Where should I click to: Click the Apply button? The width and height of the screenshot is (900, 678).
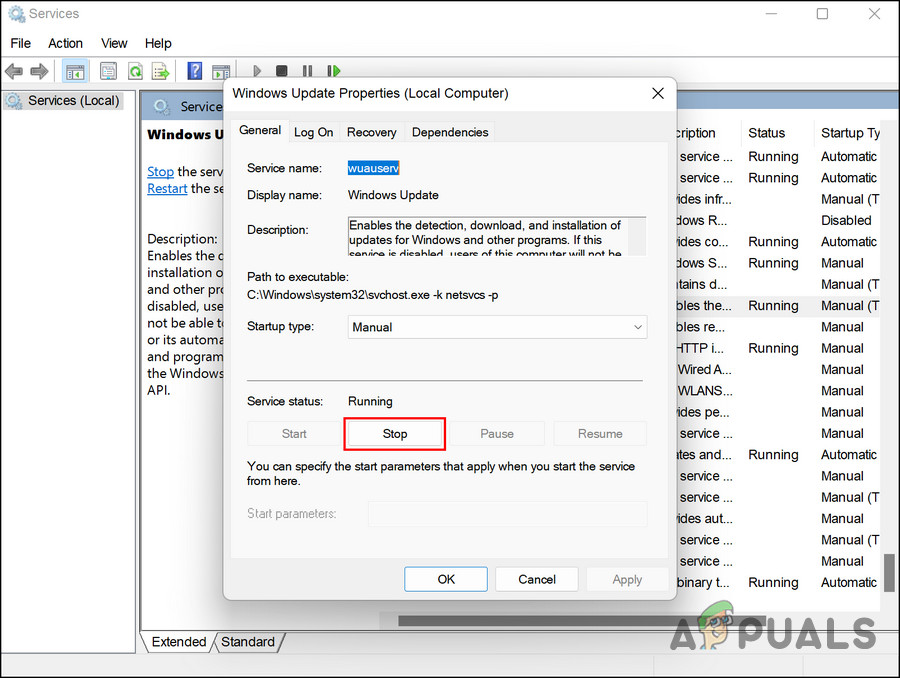[x=627, y=579]
